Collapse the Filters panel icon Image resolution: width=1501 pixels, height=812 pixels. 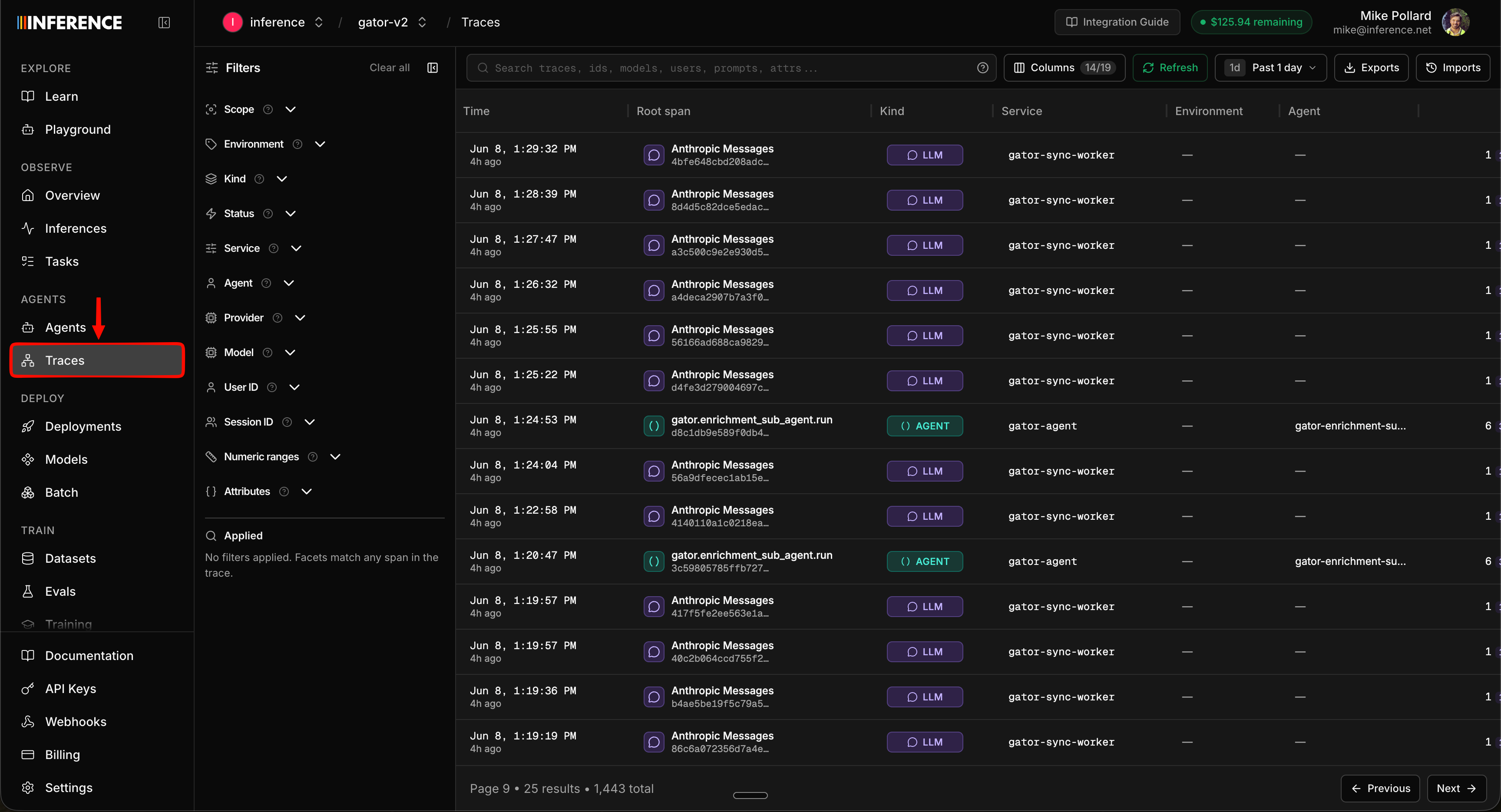[x=432, y=68]
